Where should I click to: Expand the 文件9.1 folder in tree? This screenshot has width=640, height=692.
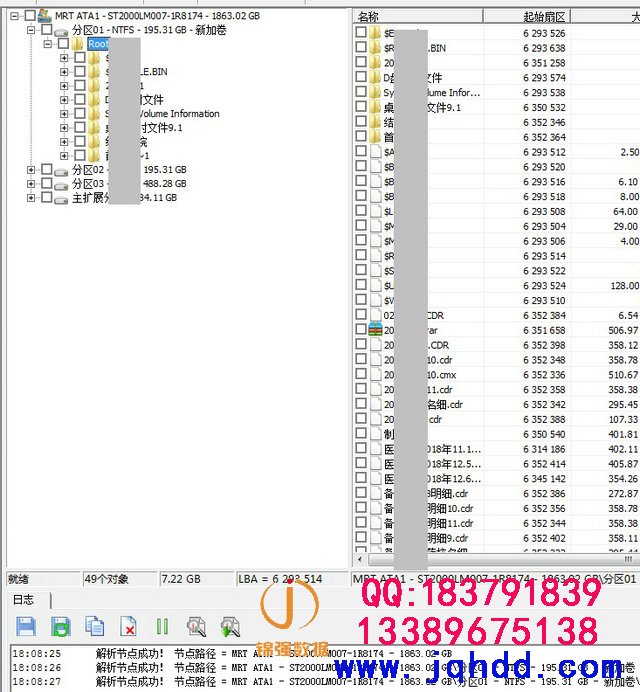(64, 128)
